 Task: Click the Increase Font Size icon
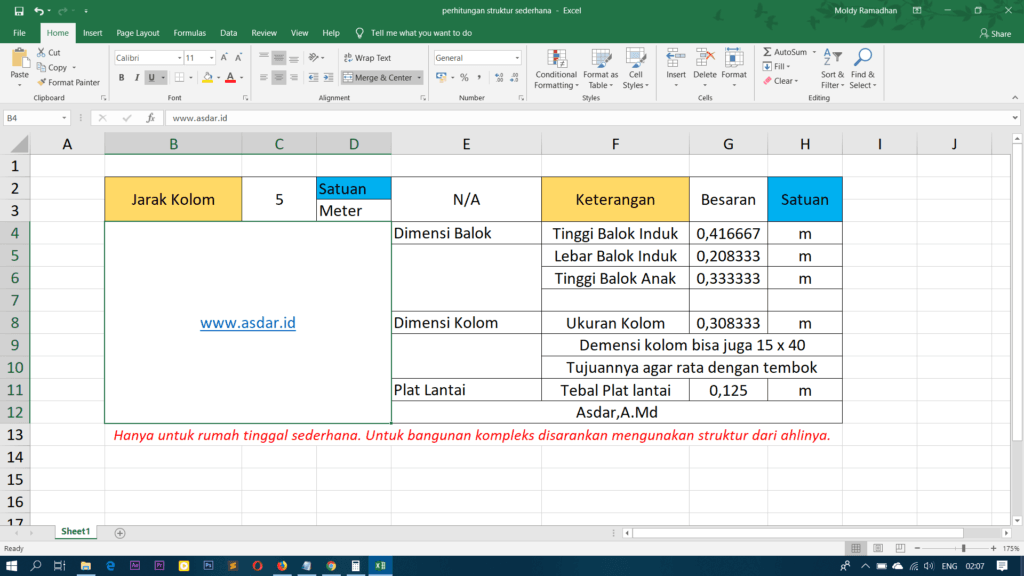(224, 58)
